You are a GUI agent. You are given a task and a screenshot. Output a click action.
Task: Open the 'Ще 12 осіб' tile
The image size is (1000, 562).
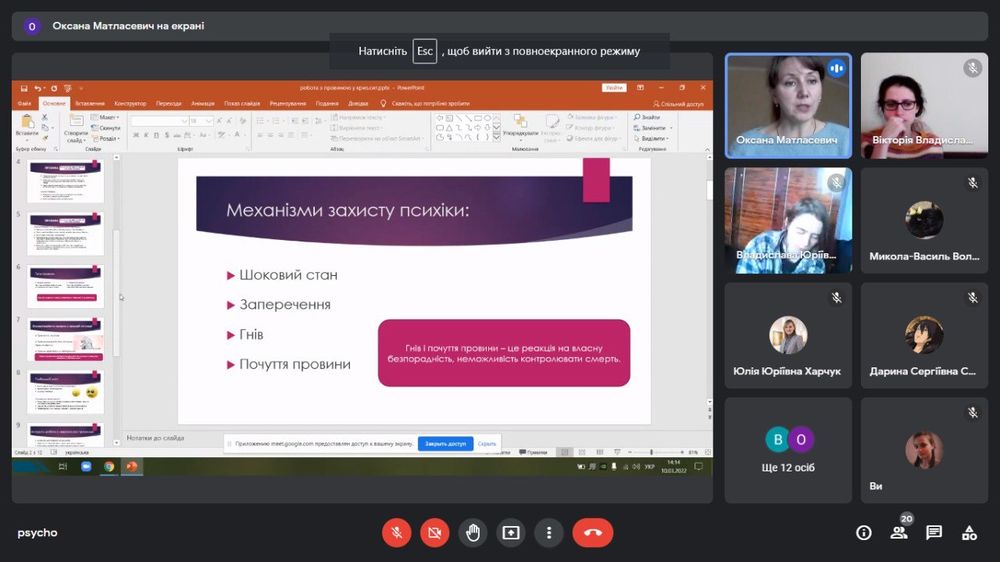(788, 450)
